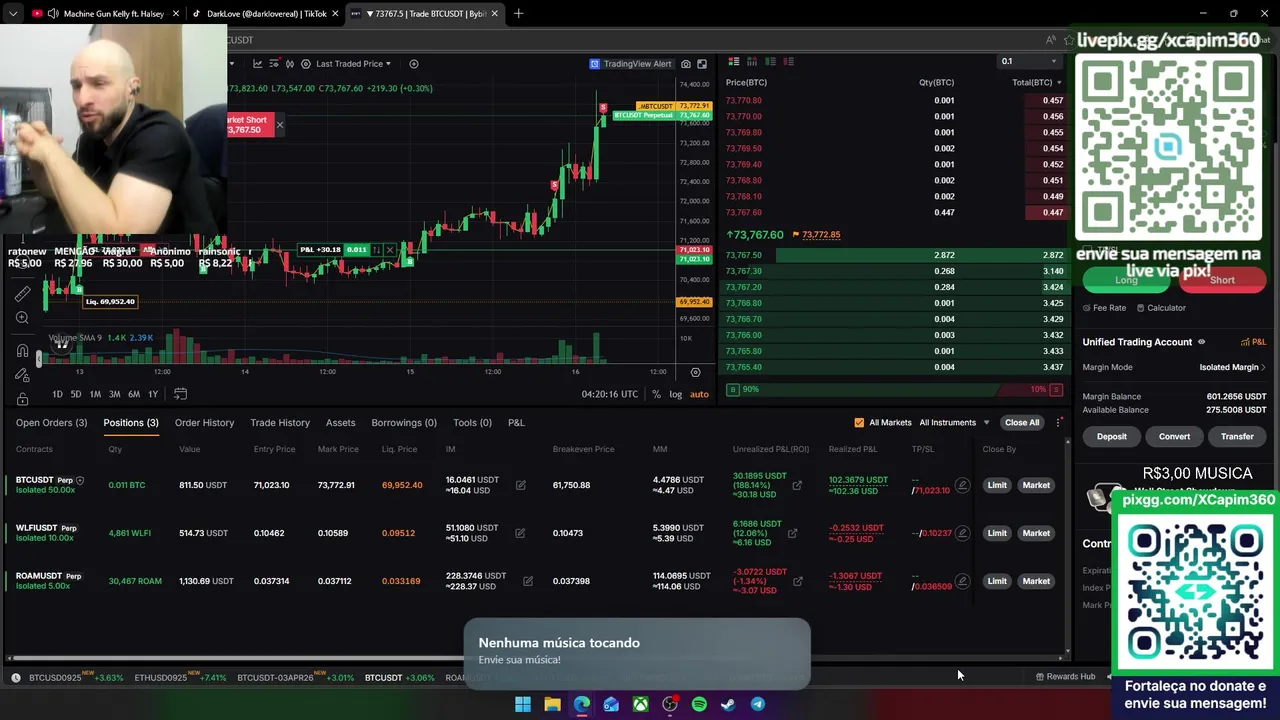Click Close All positions button
1280x720 pixels.
[1022, 423]
